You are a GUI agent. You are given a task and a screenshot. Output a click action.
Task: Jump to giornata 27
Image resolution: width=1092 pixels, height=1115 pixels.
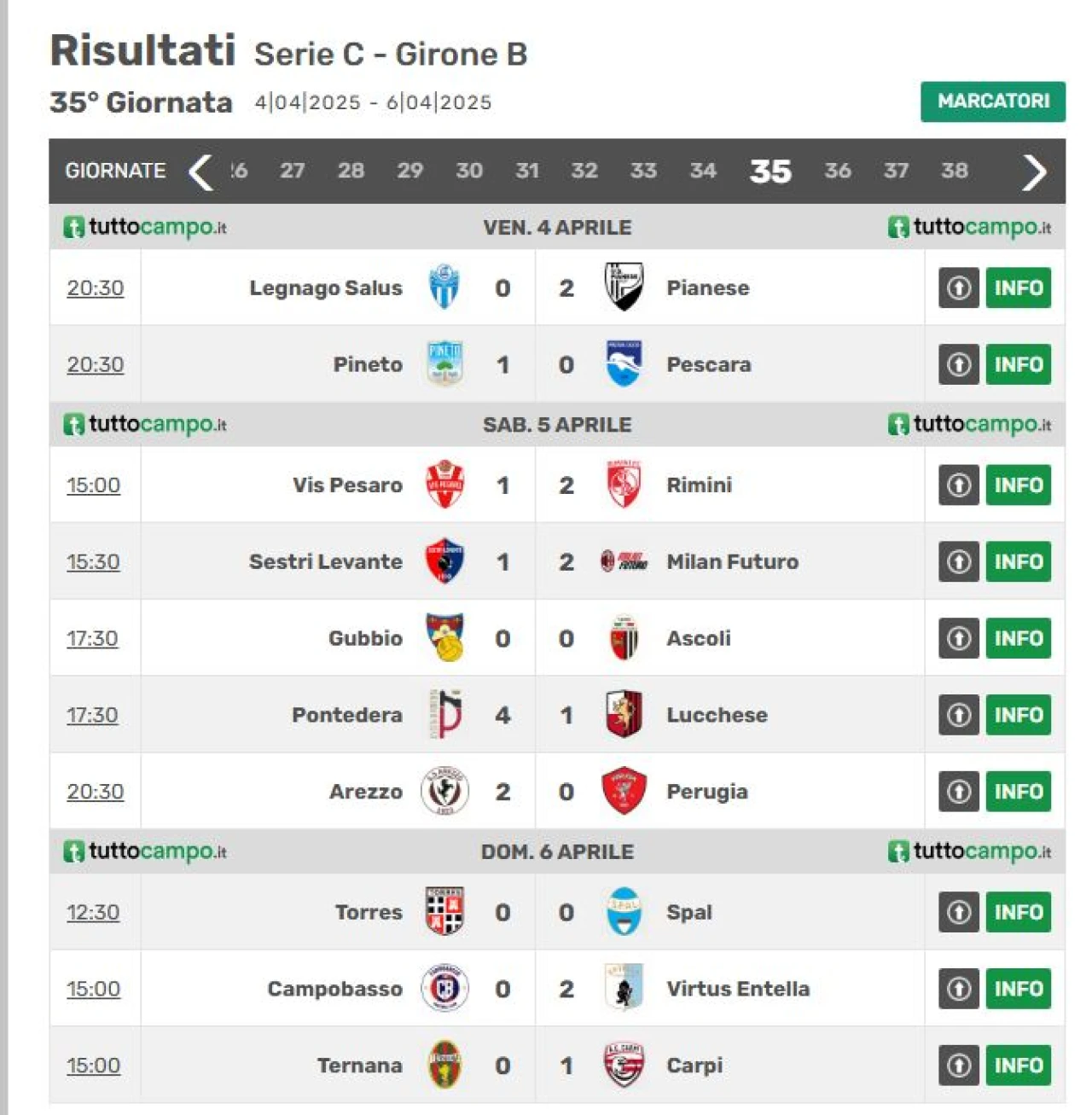point(293,171)
